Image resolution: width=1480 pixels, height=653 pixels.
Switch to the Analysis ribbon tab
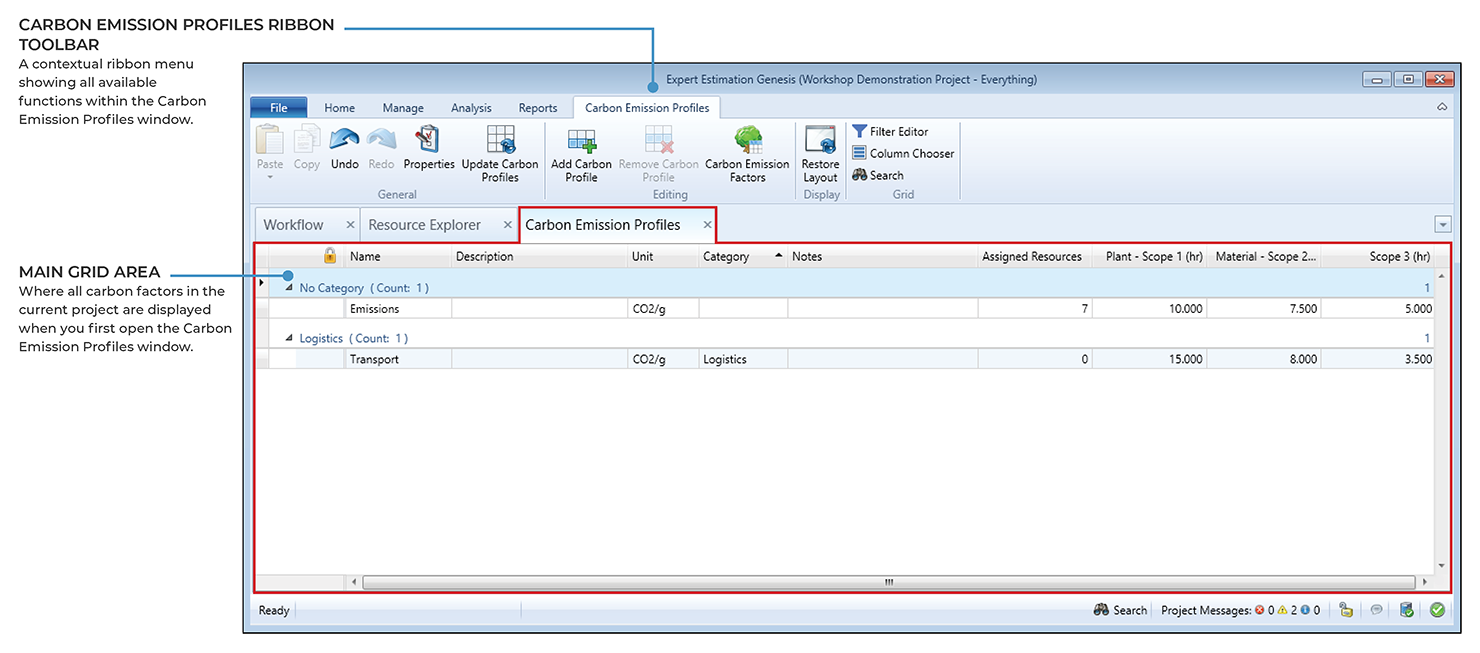pos(471,108)
